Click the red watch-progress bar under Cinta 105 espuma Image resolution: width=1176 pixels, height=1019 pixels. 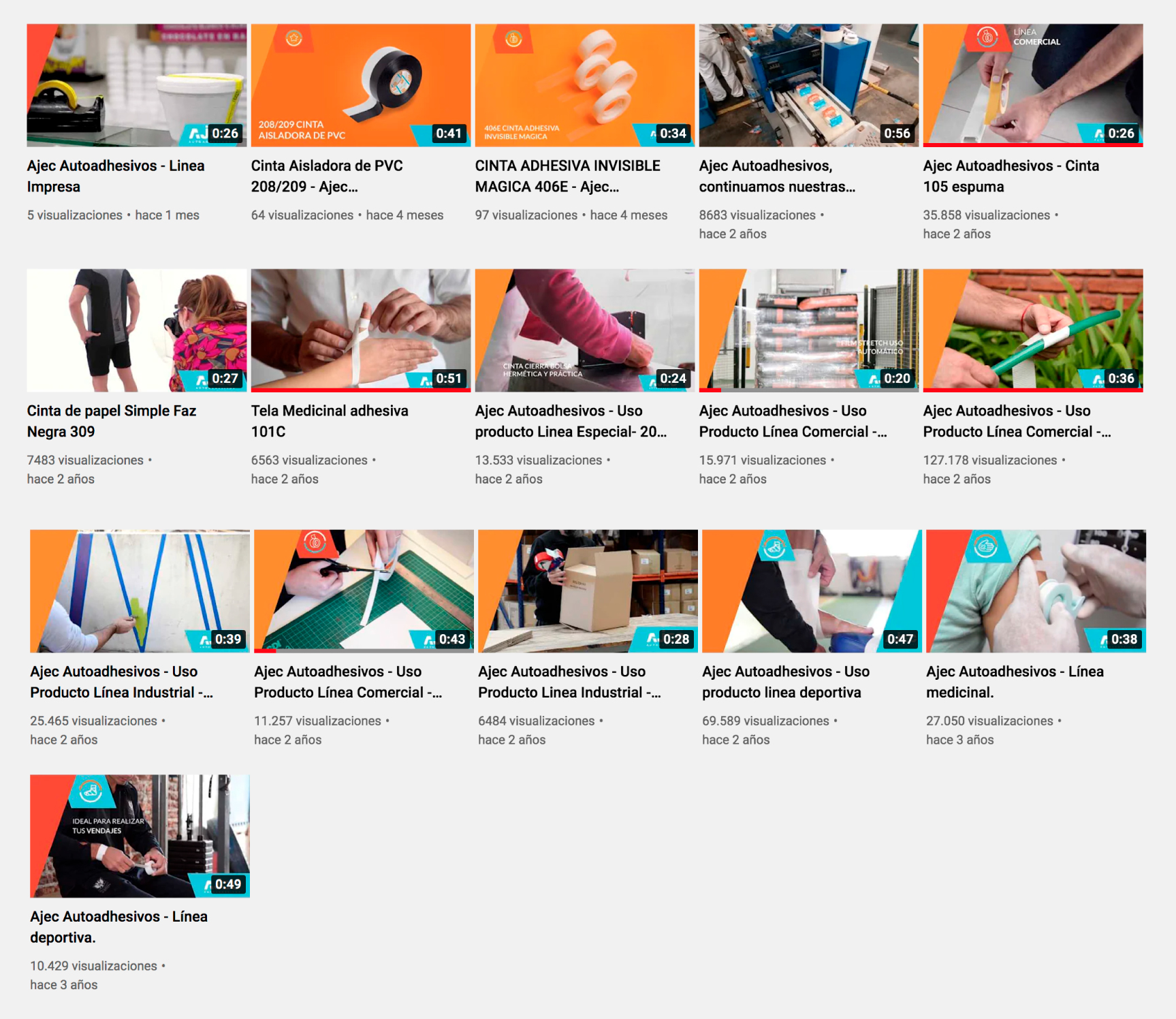tap(1033, 145)
